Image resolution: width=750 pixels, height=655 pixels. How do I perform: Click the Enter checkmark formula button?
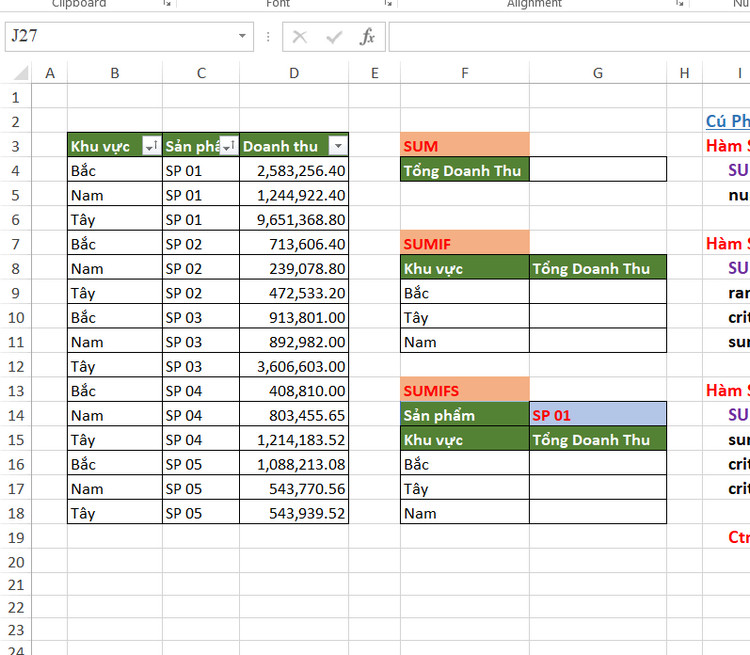(x=334, y=36)
